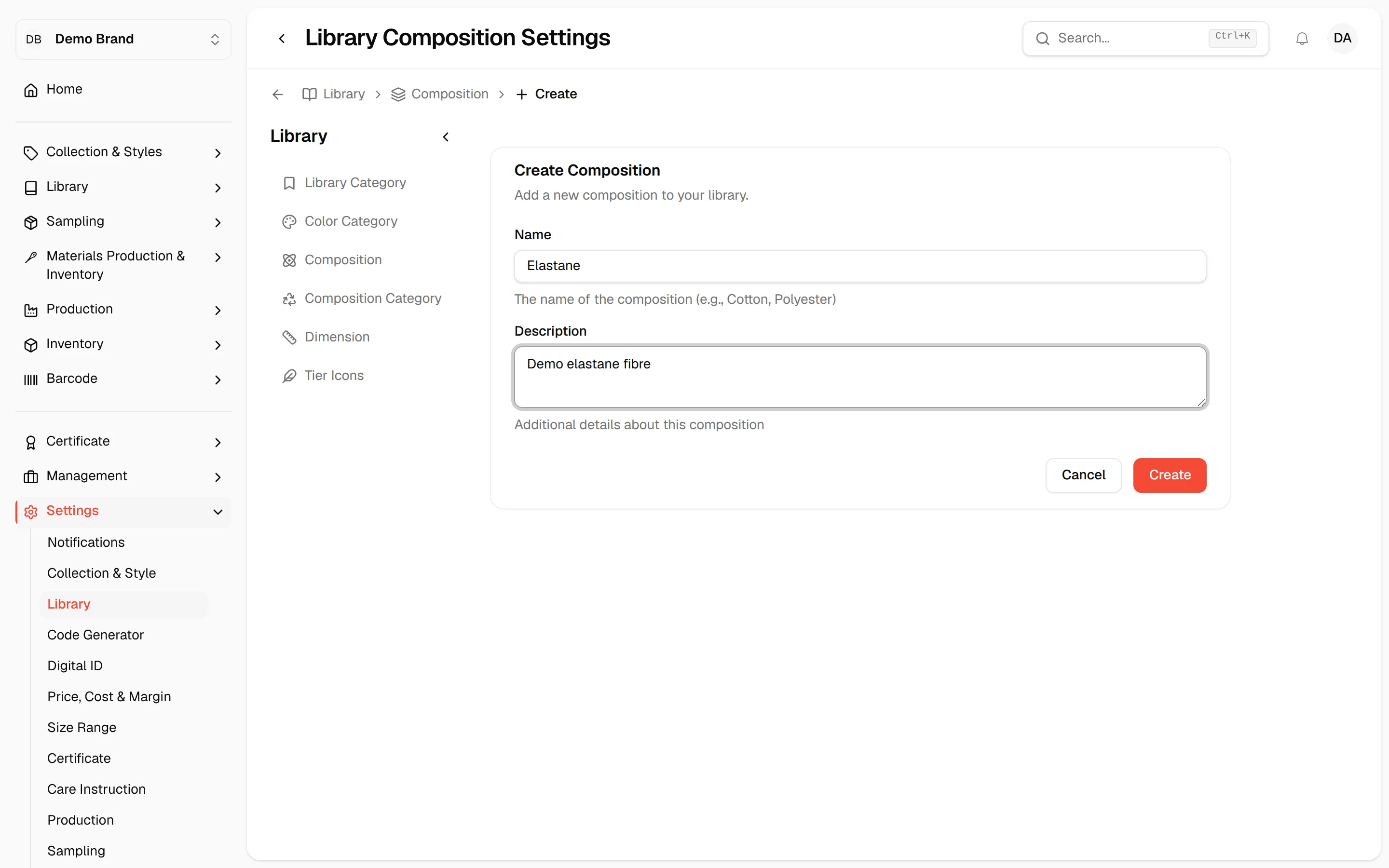
Task: Click the Home icon in the sidebar
Action: coord(31,90)
